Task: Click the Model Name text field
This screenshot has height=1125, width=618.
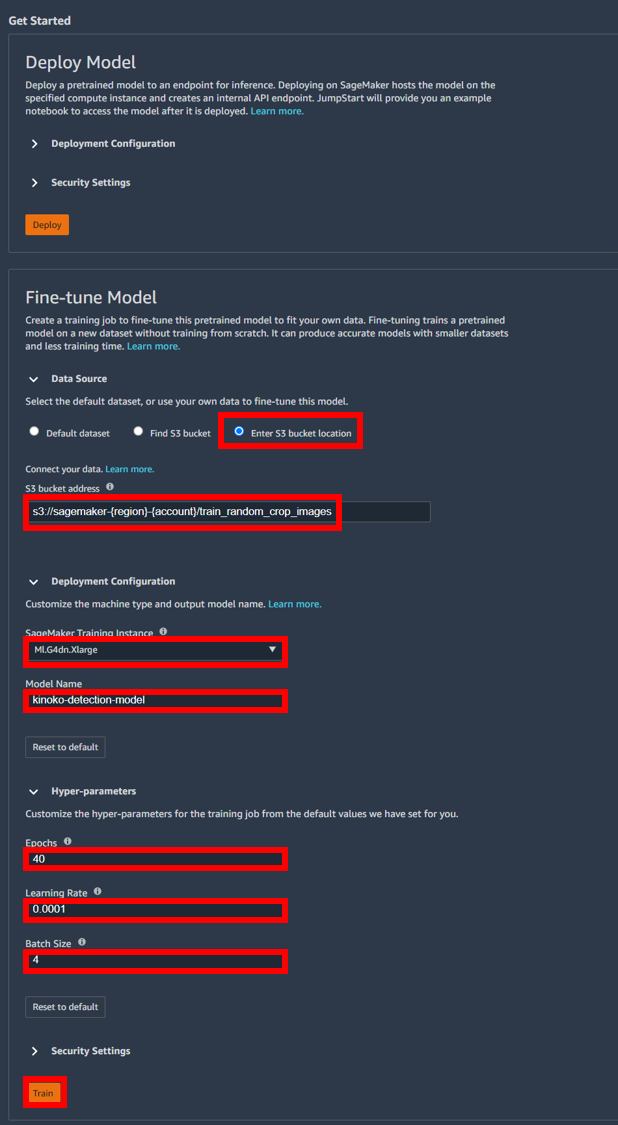Action: click(x=155, y=700)
